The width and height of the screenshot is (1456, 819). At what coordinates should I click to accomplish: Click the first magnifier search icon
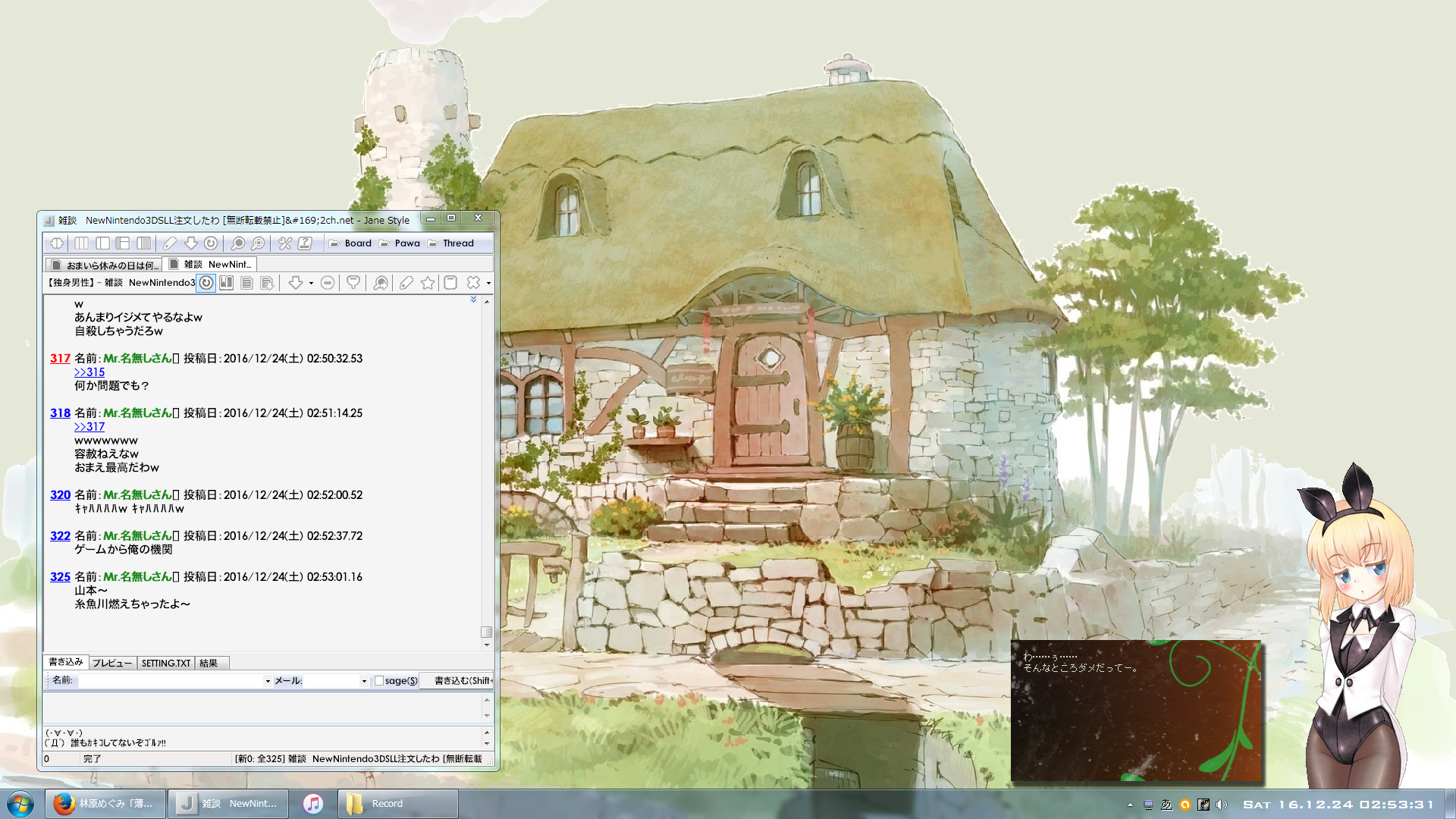(237, 243)
